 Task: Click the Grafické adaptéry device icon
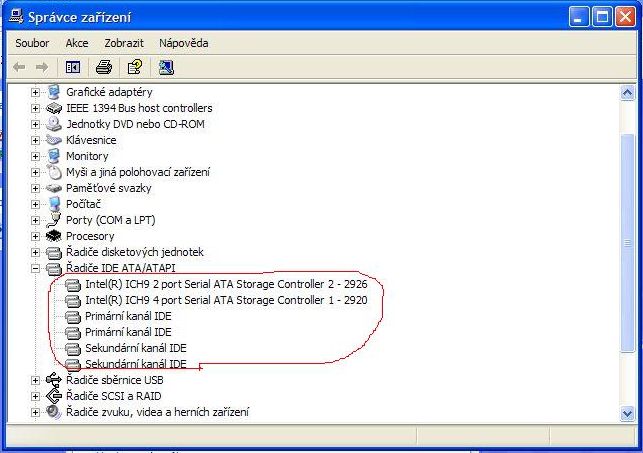(54, 92)
